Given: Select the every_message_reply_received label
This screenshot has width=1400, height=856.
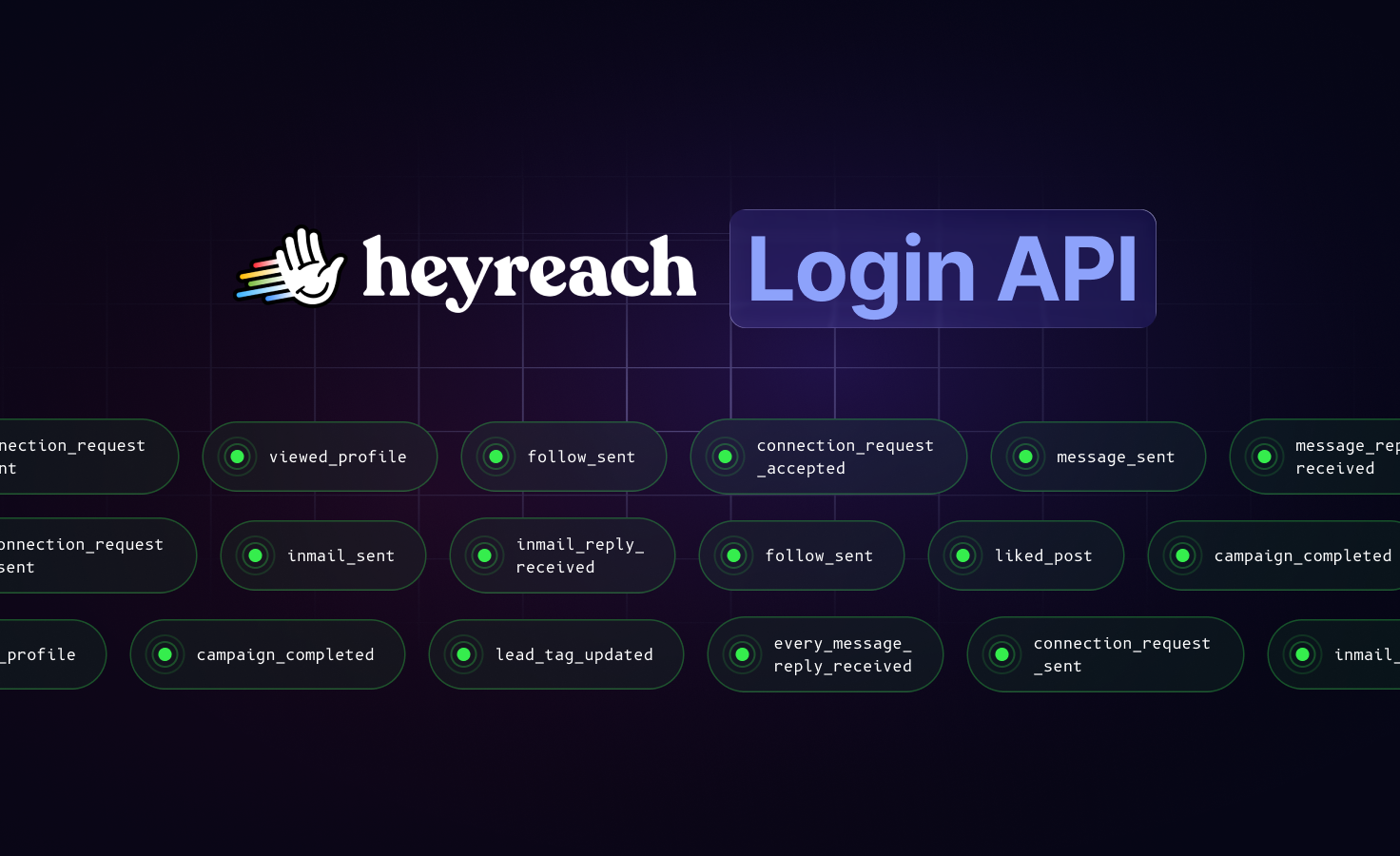Looking at the screenshot, I should pos(843,654).
